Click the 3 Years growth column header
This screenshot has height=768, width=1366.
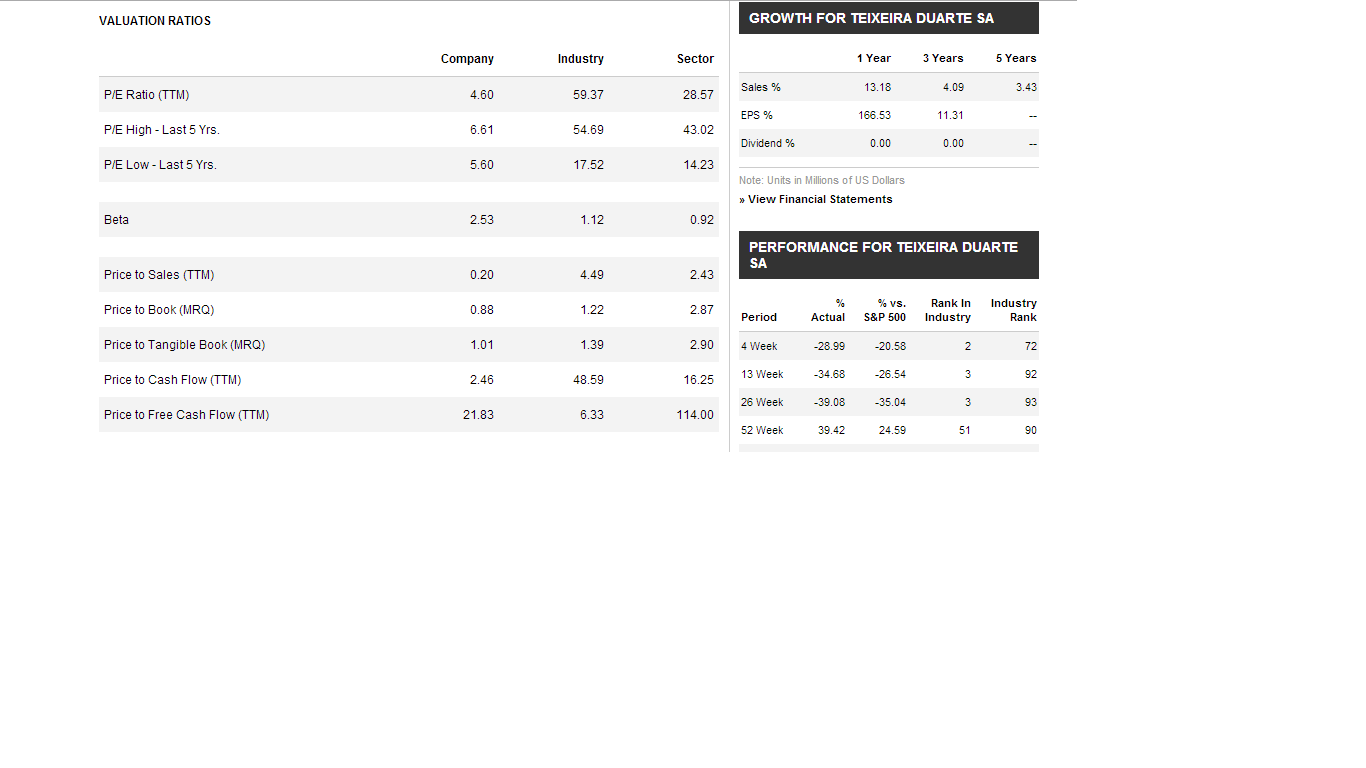(943, 58)
